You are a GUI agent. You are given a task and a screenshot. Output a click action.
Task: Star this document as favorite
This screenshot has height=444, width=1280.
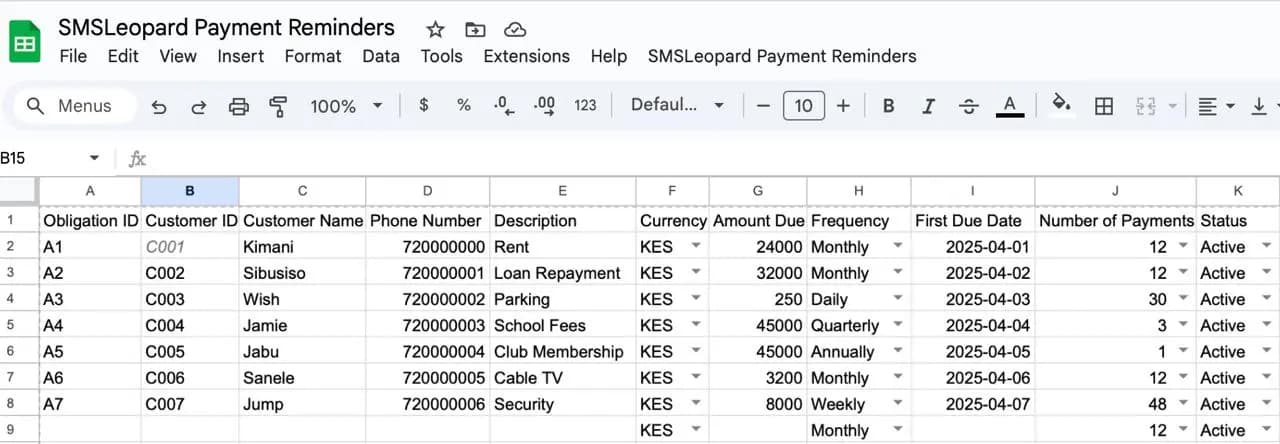click(435, 29)
